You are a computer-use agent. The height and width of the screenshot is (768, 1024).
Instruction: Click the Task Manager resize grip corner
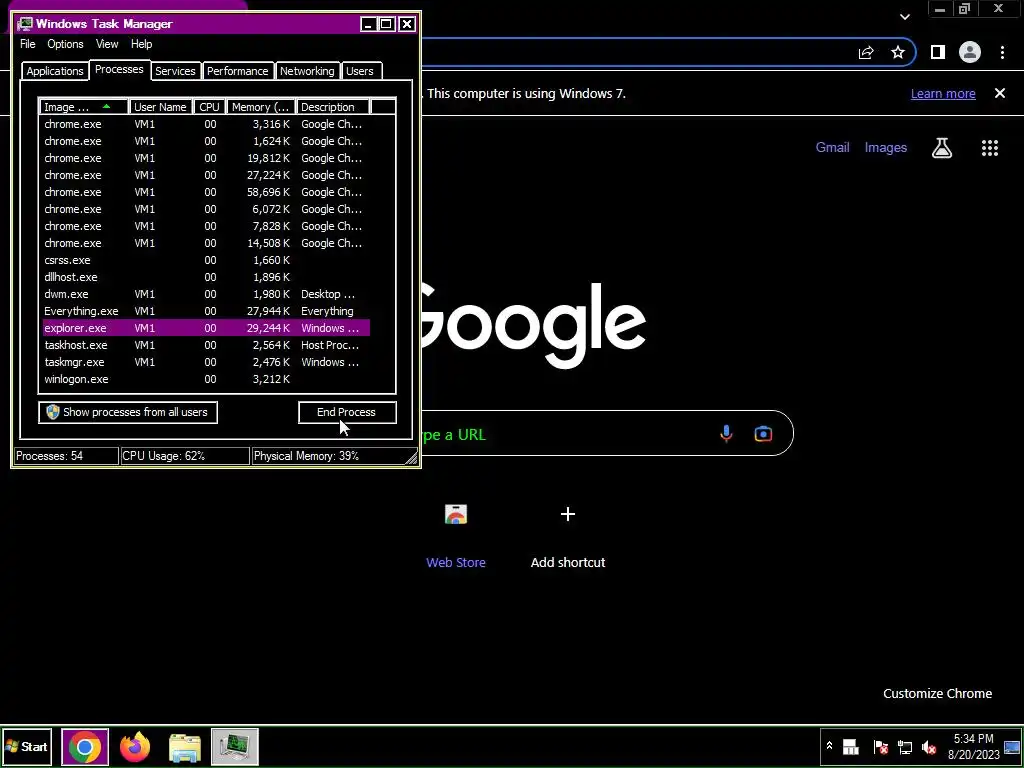[411, 458]
